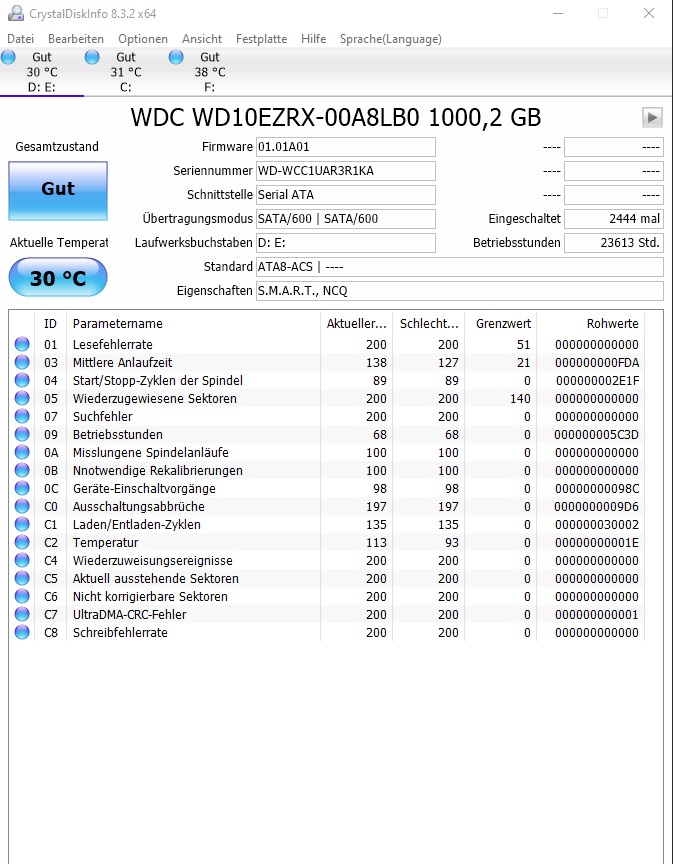Click the Standard field ATA8-ACS
673x864 pixels.
click(460, 267)
